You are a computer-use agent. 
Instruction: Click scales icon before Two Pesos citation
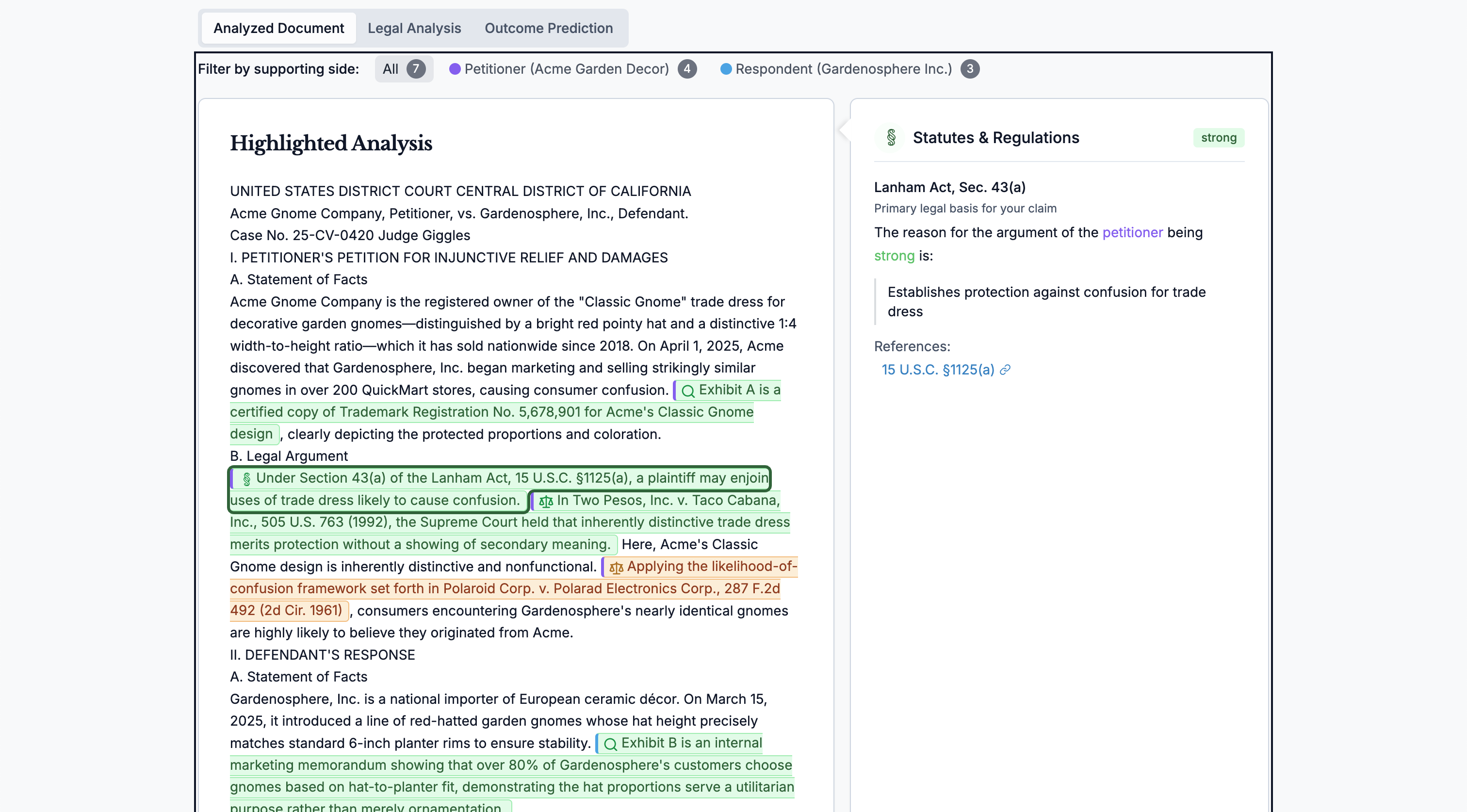click(546, 501)
